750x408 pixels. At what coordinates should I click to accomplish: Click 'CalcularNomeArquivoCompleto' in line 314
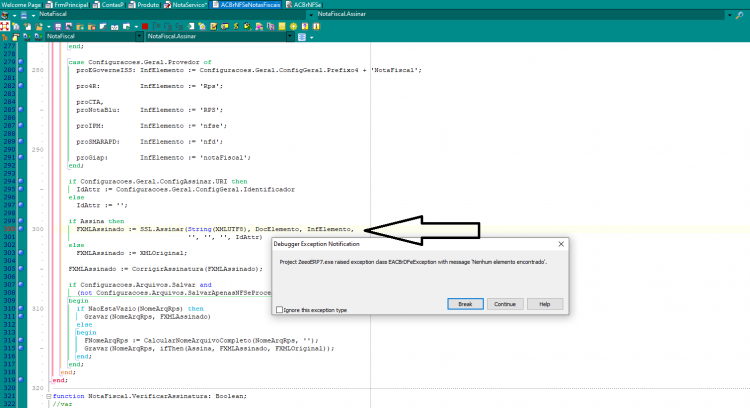(x=198, y=341)
